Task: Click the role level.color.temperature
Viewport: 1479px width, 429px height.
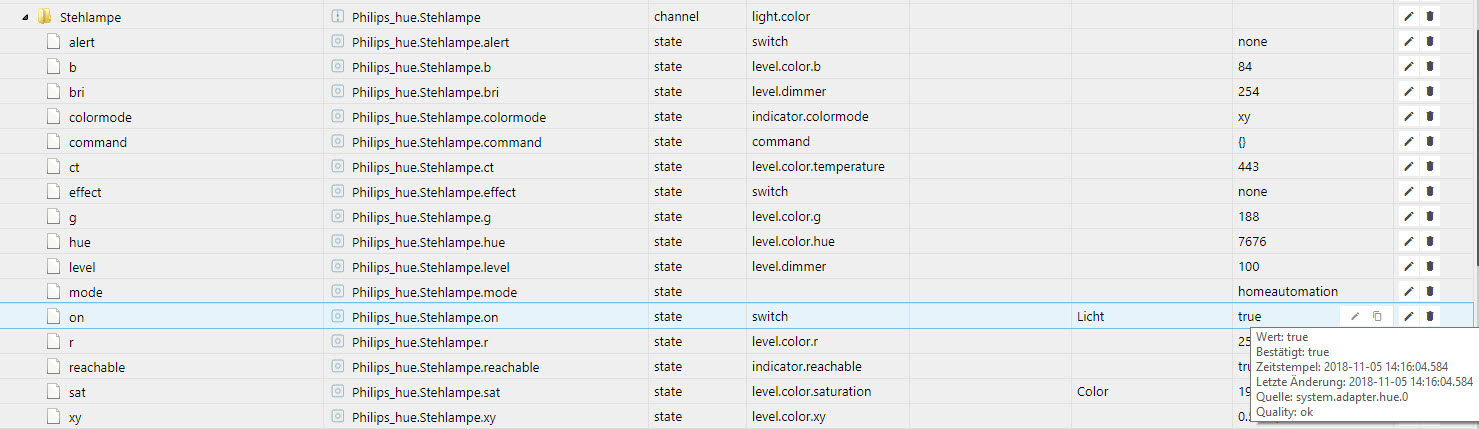Action: pyautogui.click(x=818, y=167)
